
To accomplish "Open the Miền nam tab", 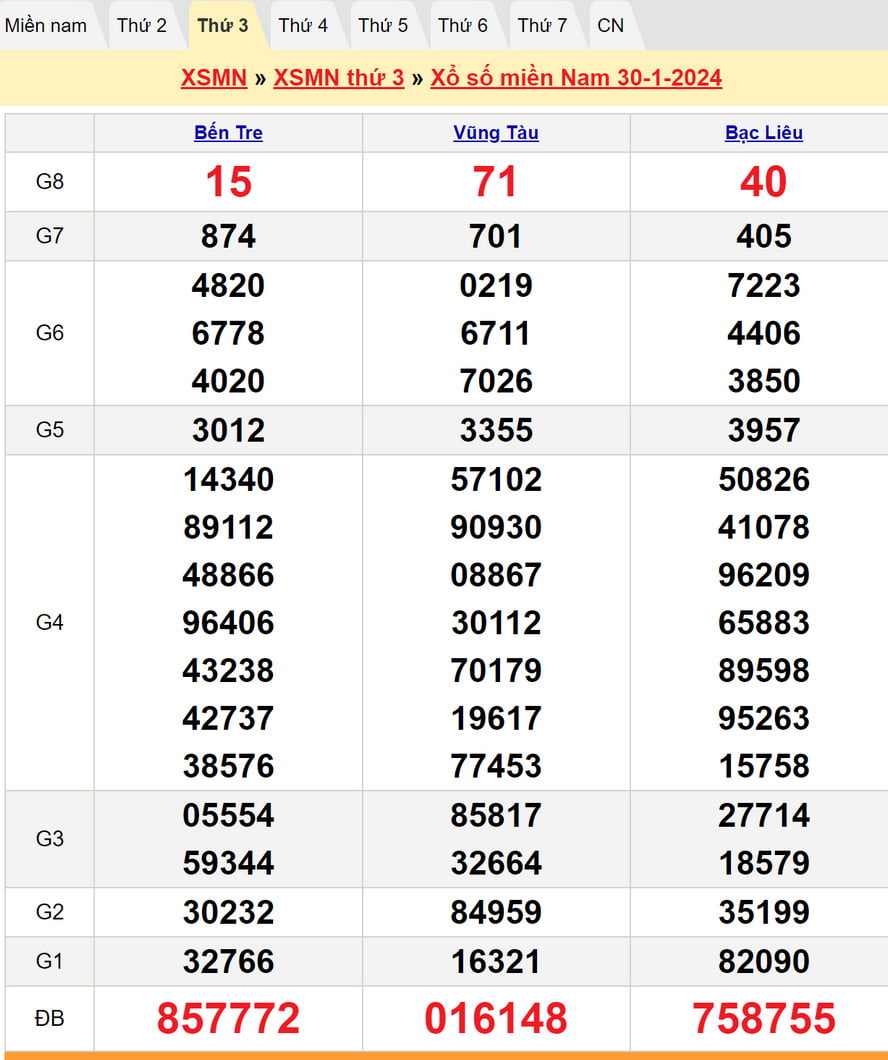I will click(x=46, y=26).
